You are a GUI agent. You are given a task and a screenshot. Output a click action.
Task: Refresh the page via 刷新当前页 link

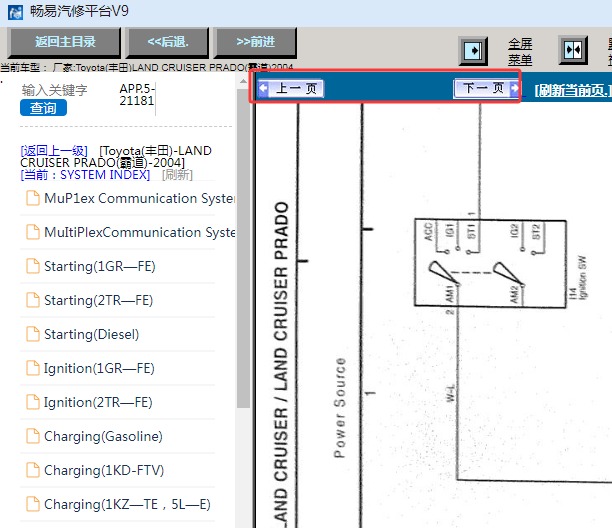573,90
